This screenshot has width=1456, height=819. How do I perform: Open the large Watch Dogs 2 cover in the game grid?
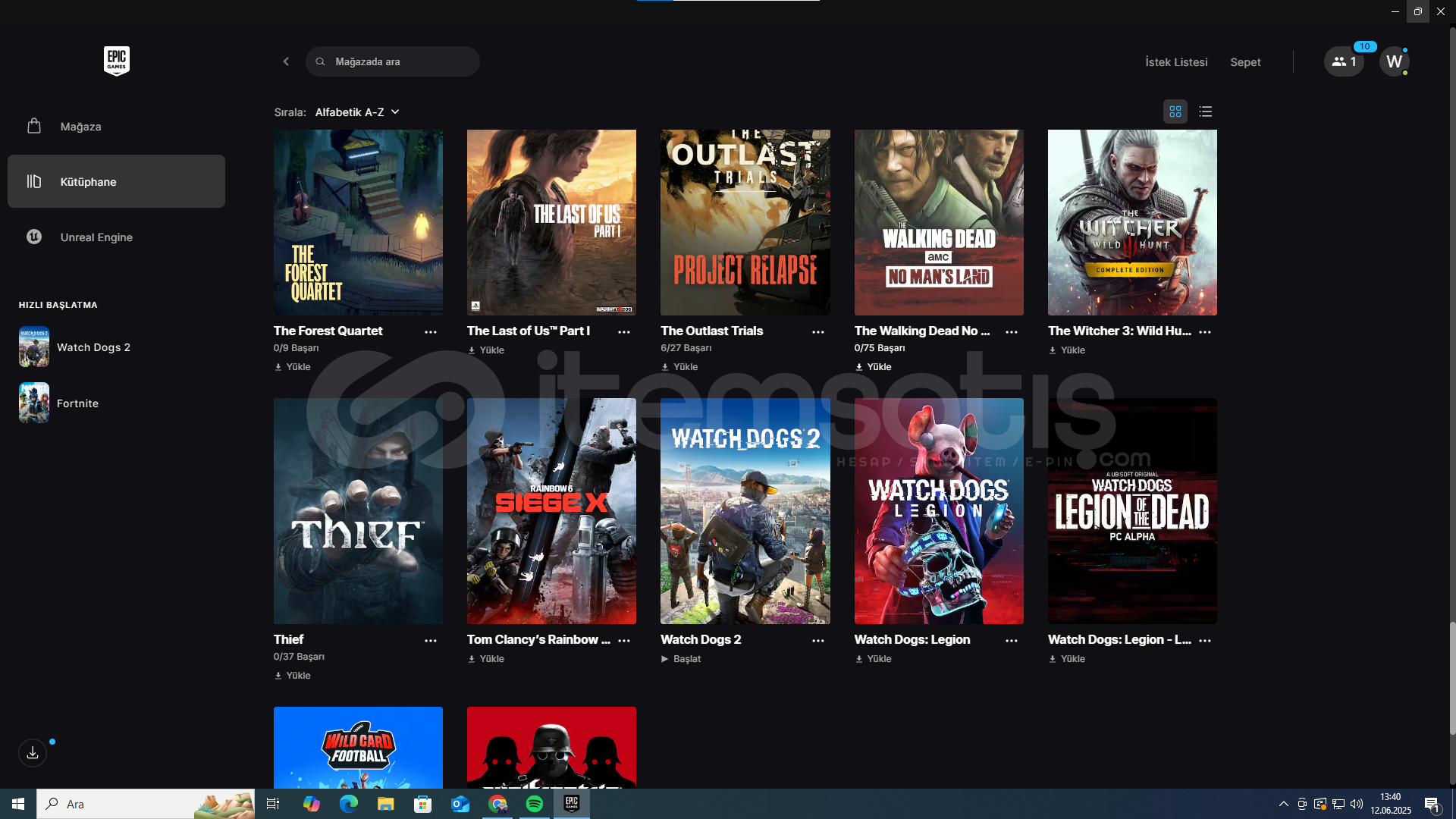click(x=745, y=511)
